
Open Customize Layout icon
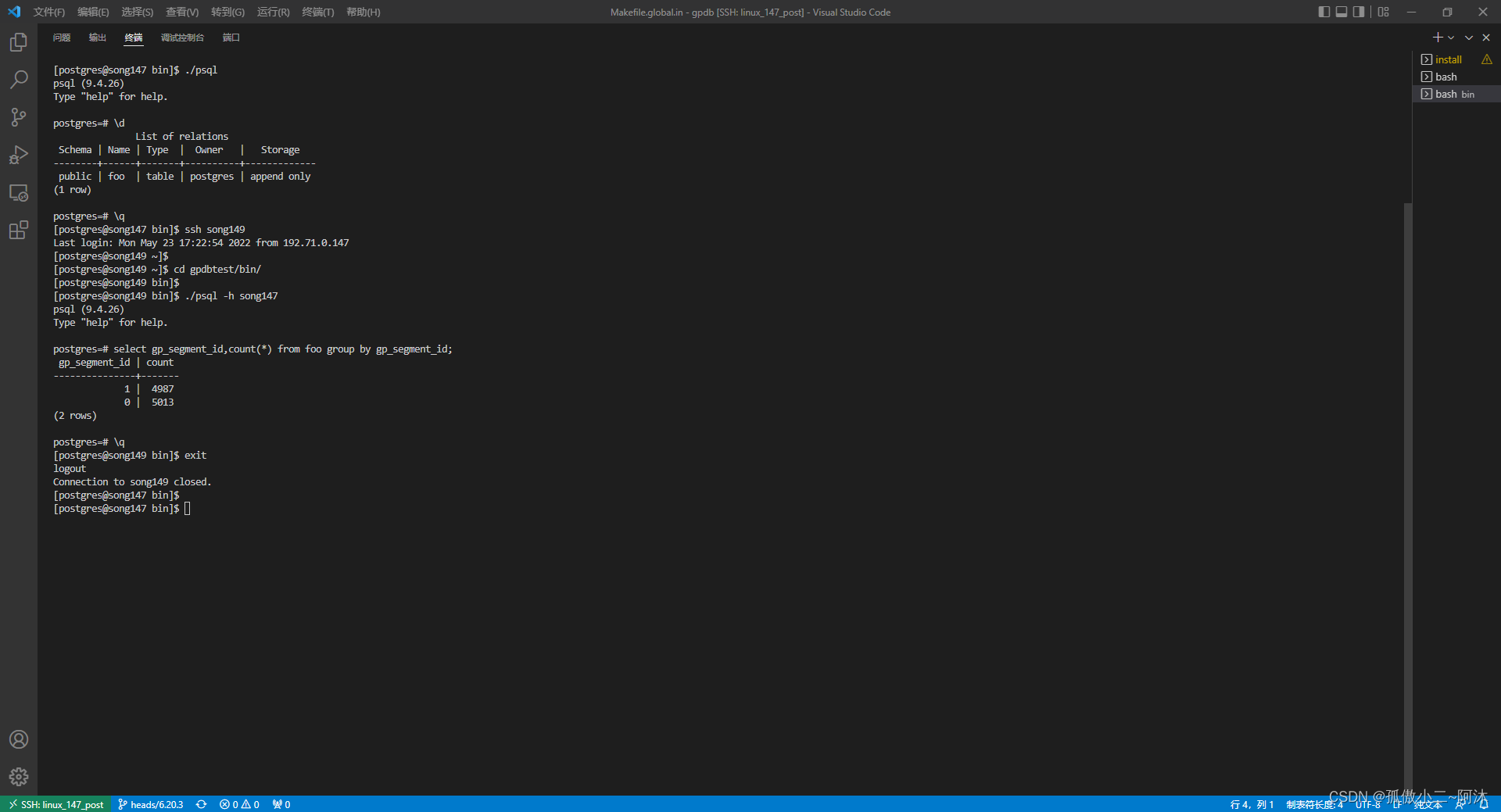pyautogui.click(x=1384, y=12)
